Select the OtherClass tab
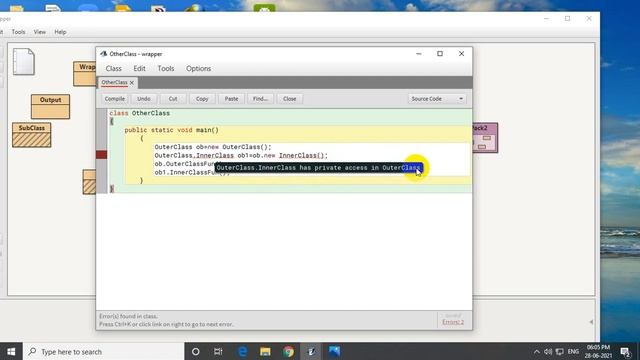 tap(114, 82)
